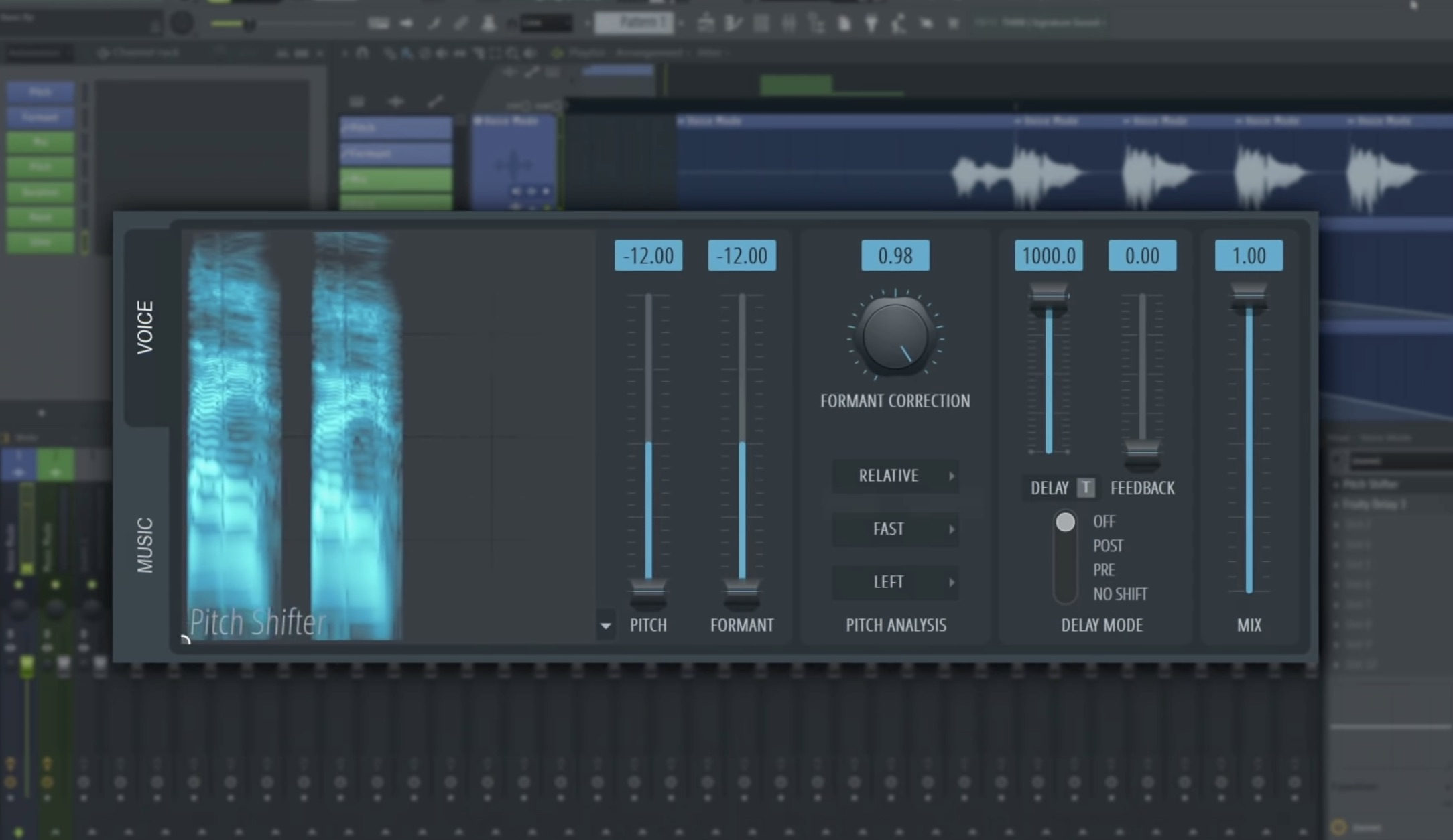The height and width of the screenshot is (840, 1453).
Task: Set Delay Mode to POST
Action: click(1107, 545)
